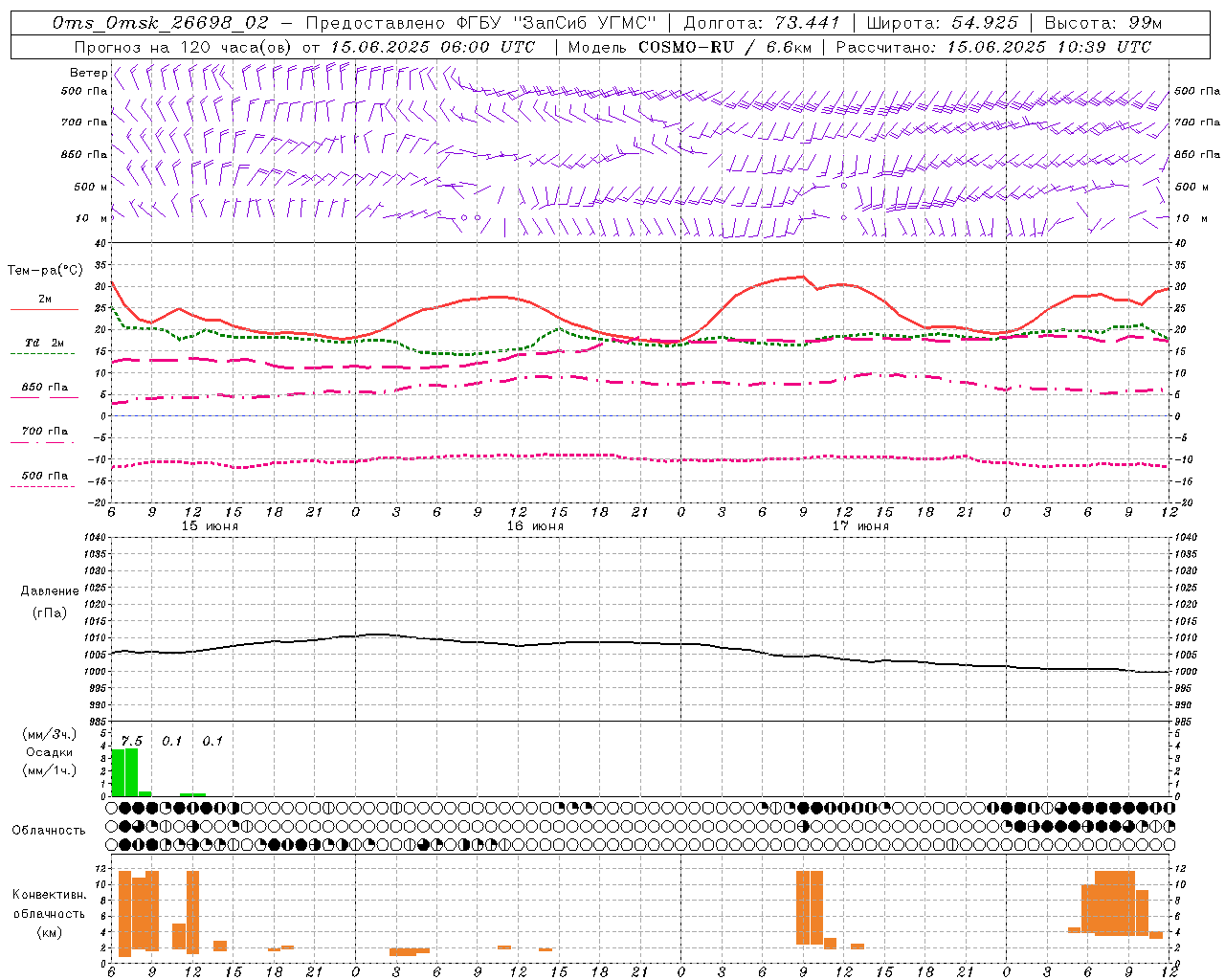
Task: Select the Td 2м legend label
Action: tap(44, 343)
